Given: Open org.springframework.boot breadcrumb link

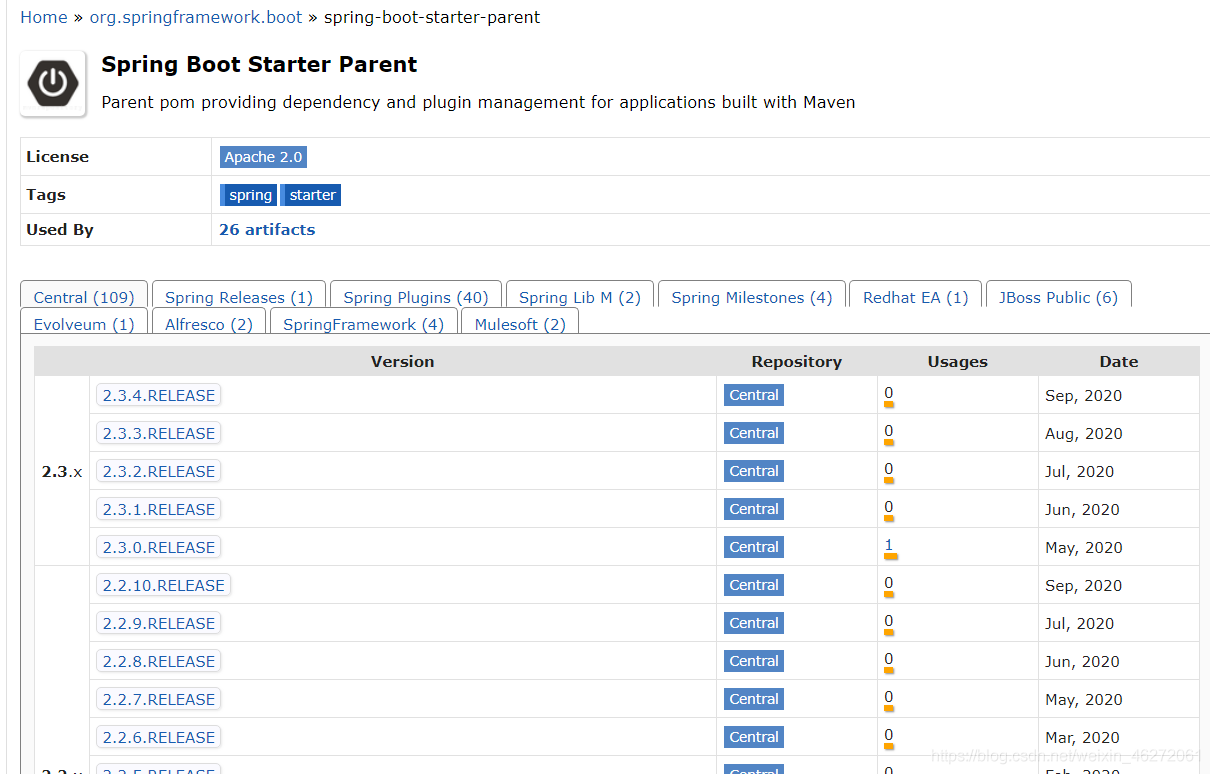Looking at the screenshot, I should [x=196, y=17].
